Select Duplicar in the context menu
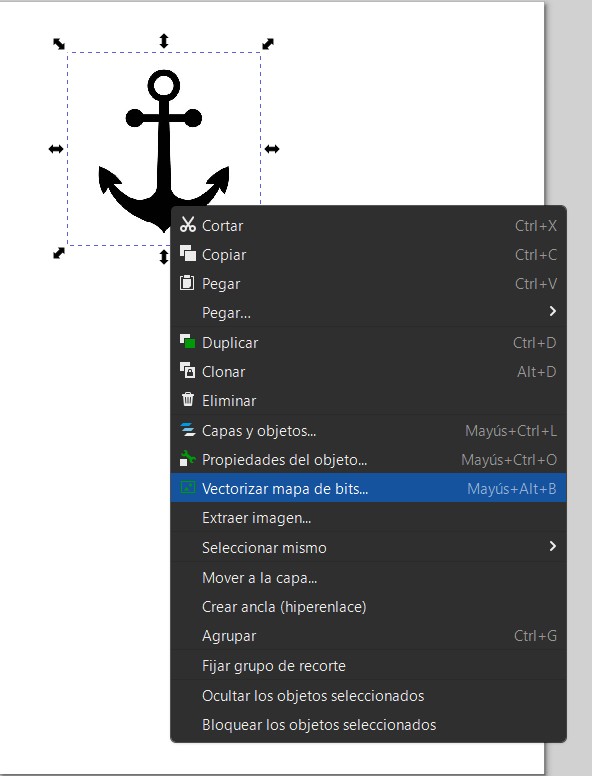This screenshot has height=776, width=592. coord(368,342)
